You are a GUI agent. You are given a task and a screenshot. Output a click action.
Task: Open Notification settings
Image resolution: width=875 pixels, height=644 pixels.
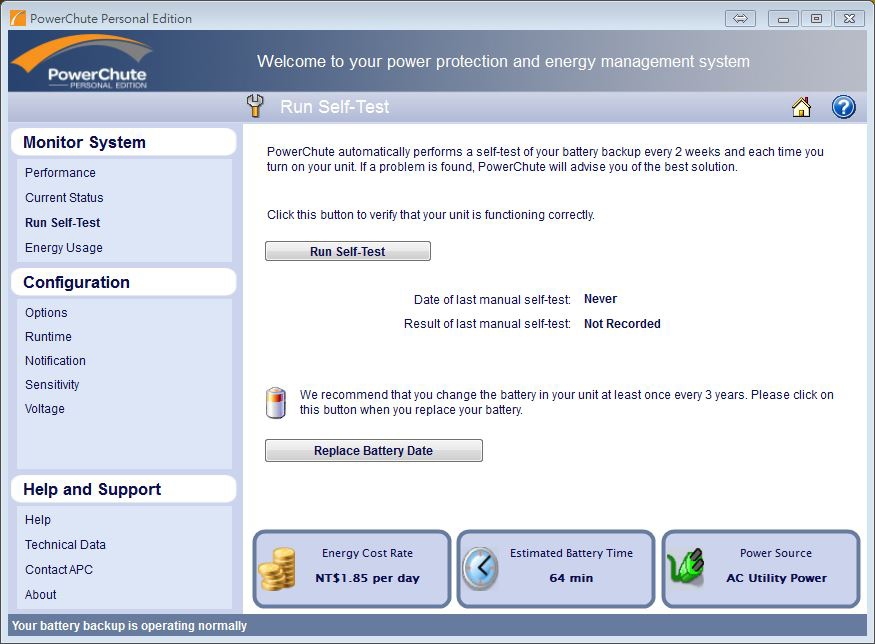click(55, 361)
